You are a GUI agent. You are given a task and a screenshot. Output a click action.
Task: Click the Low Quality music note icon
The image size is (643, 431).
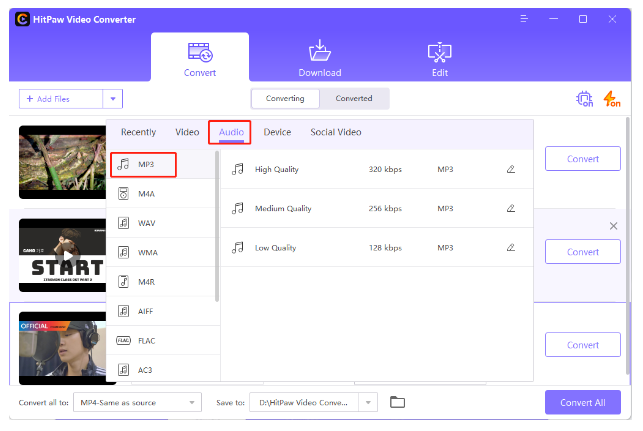click(x=237, y=247)
